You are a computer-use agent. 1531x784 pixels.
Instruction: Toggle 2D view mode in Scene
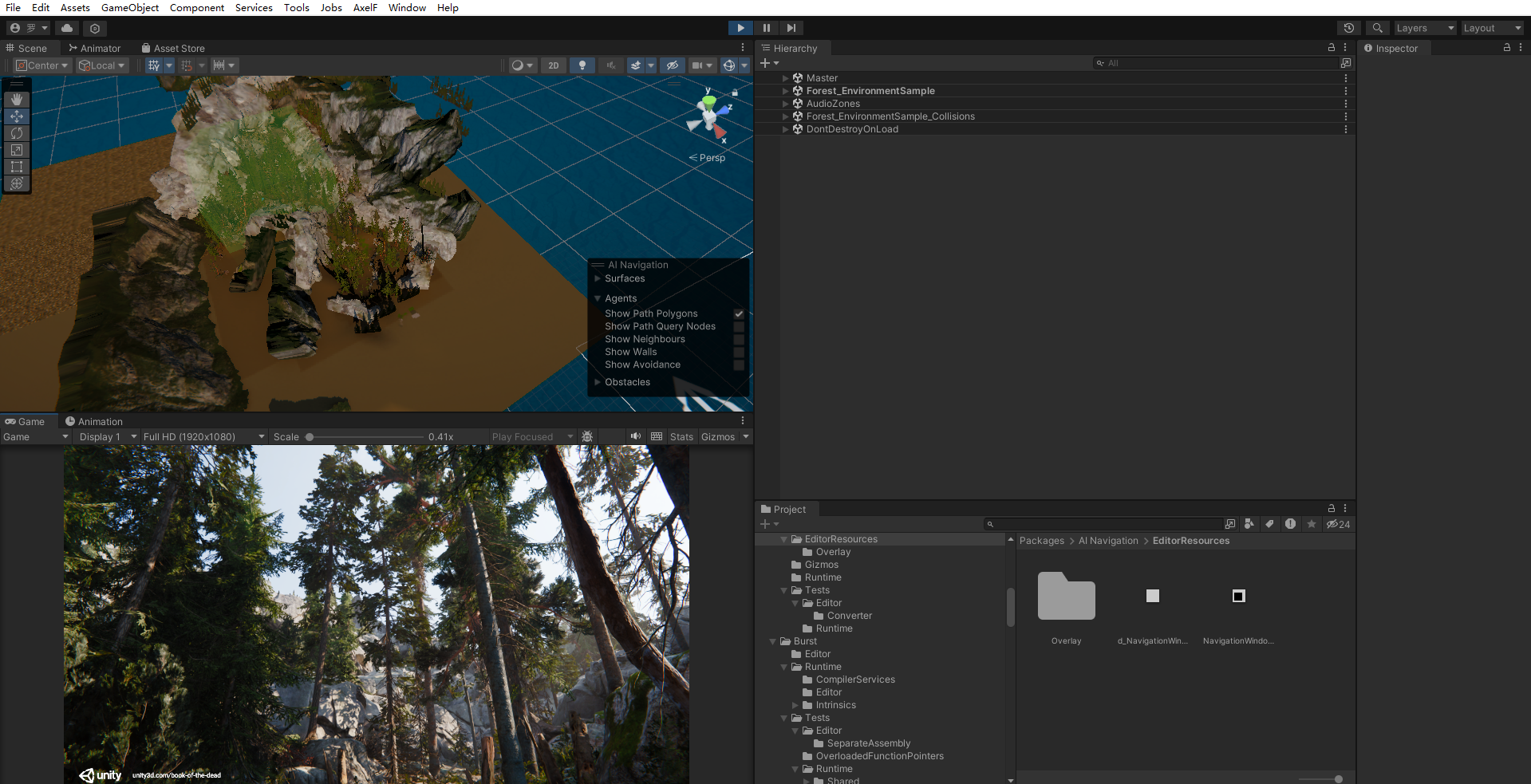pyautogui.click(x=554, y=65)
